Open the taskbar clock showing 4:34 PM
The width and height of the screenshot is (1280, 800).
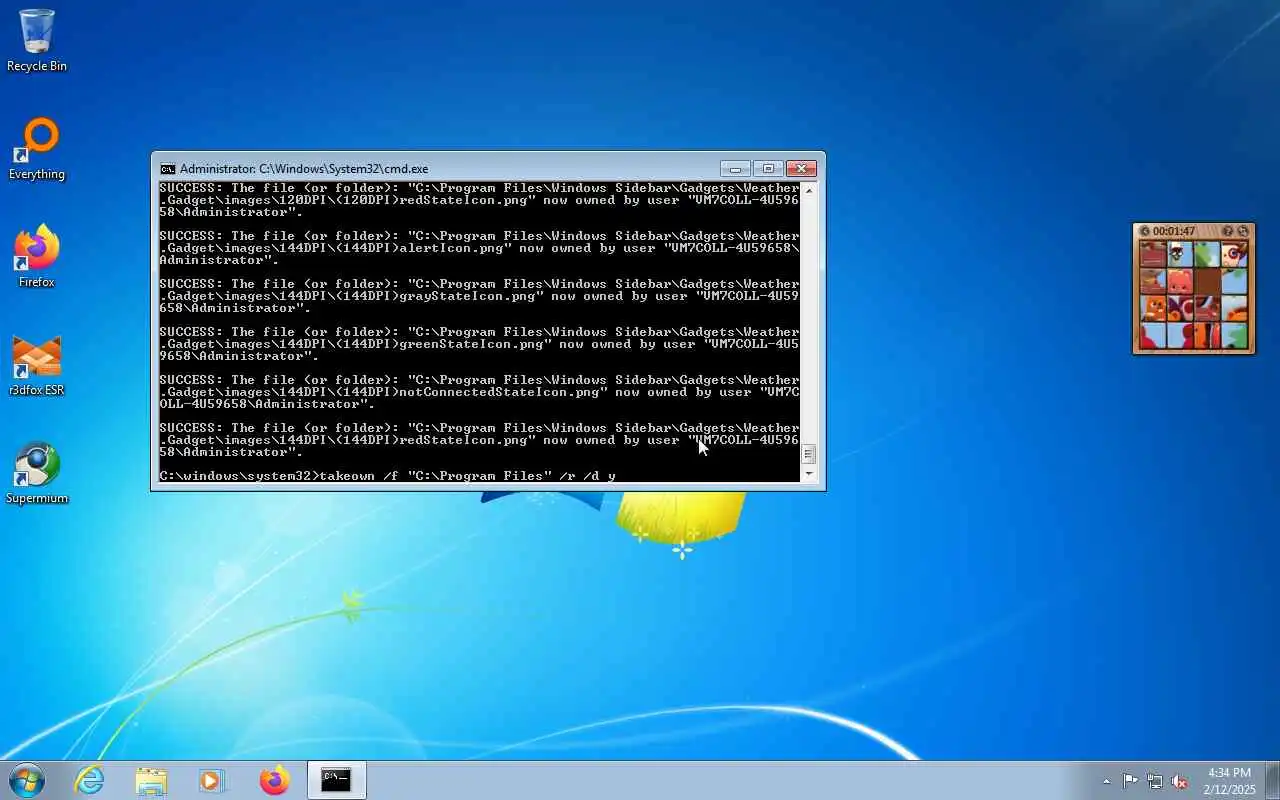click(1229, 781)
